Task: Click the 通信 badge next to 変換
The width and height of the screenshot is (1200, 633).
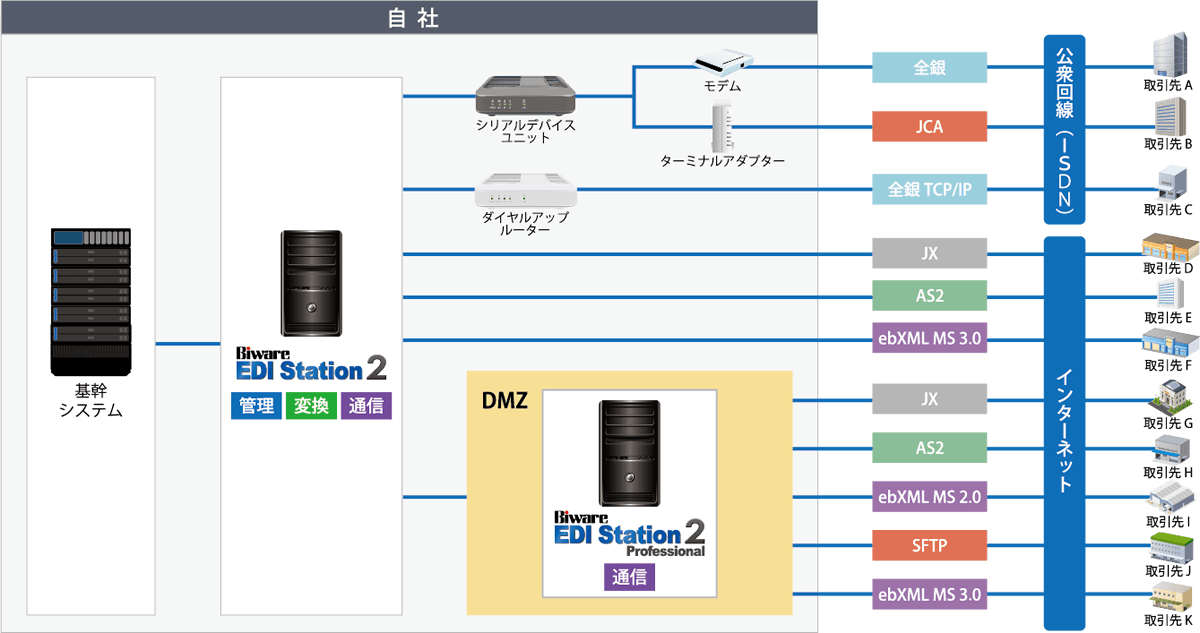Action: click(x=366, y=406)
